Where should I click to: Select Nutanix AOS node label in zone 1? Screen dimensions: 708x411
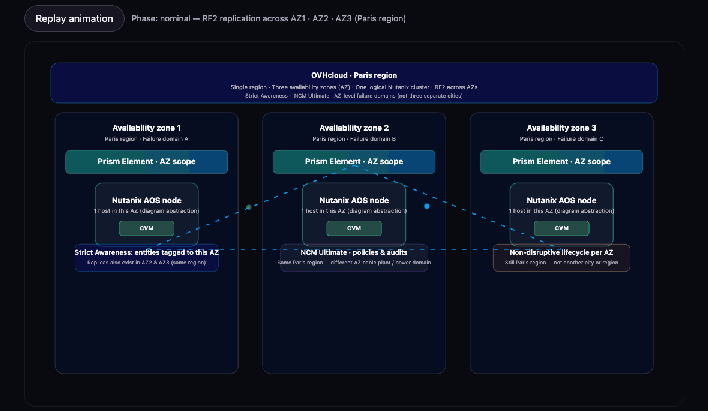(146, 200)
